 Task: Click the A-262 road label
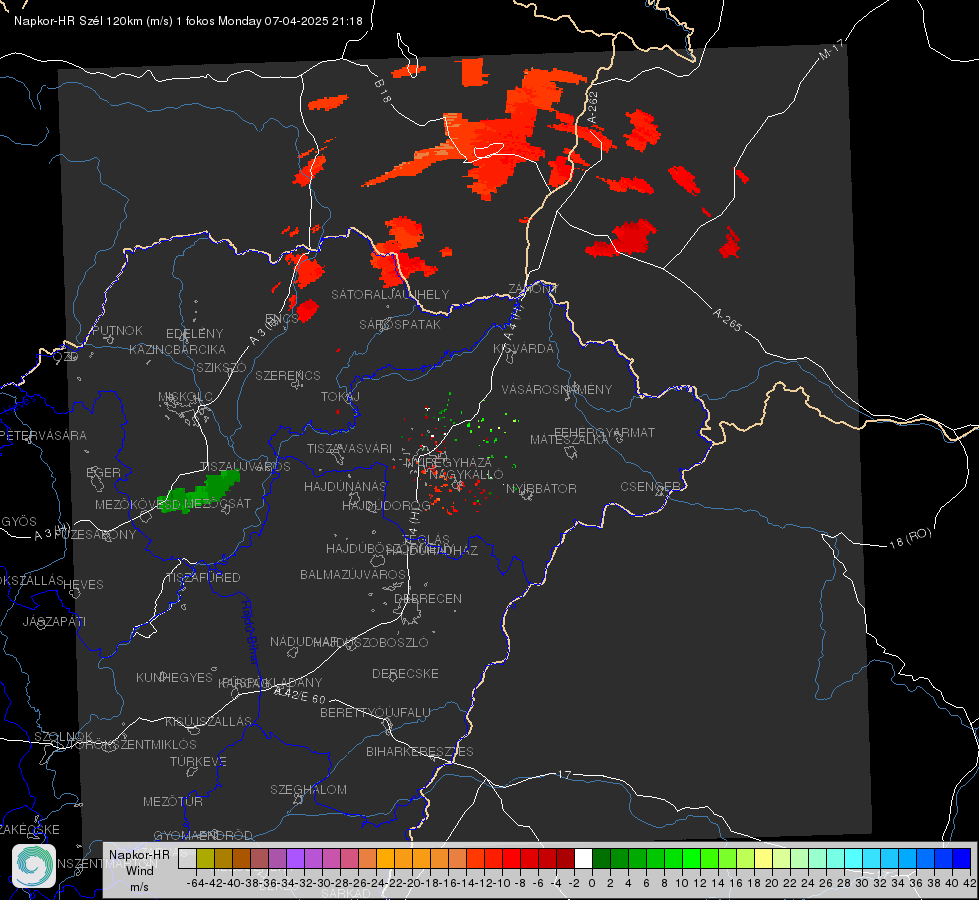point(592,108)
